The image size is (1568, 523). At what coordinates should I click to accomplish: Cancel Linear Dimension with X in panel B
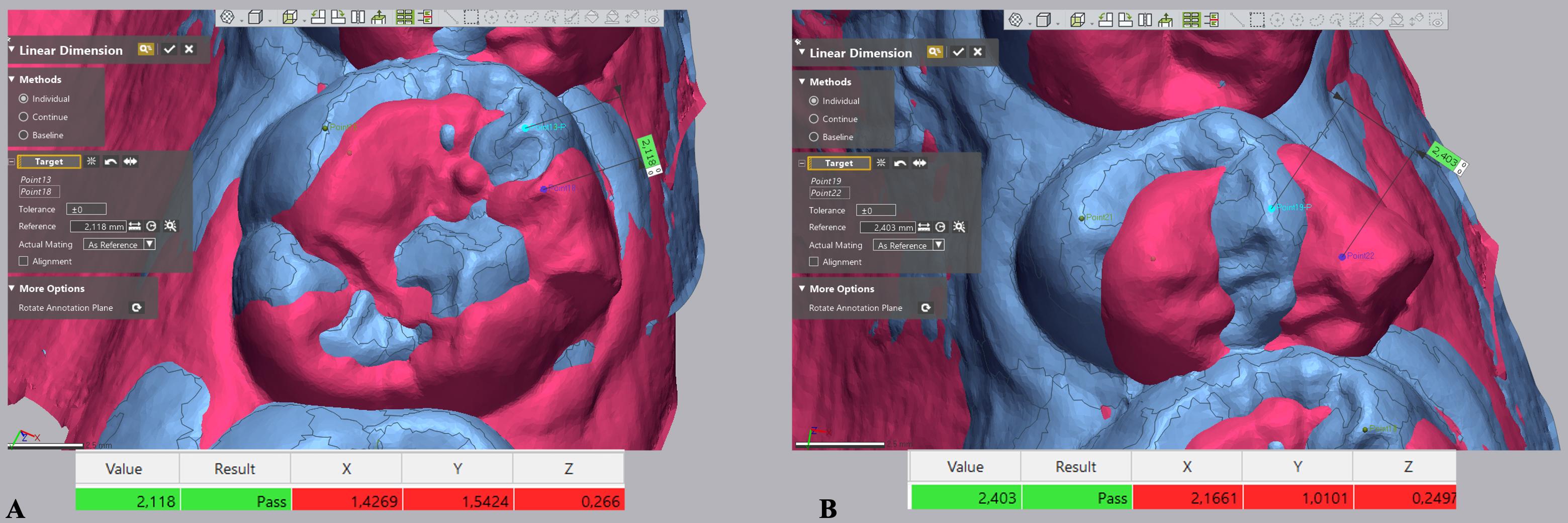pyautogui.click(x=978, y=52)
